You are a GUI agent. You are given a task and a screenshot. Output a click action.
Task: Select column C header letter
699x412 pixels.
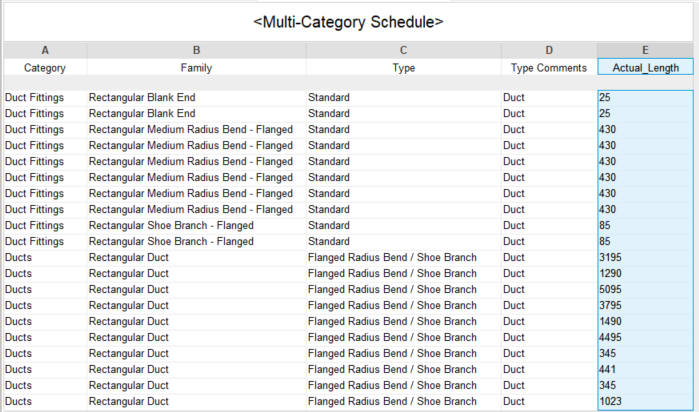403,50
